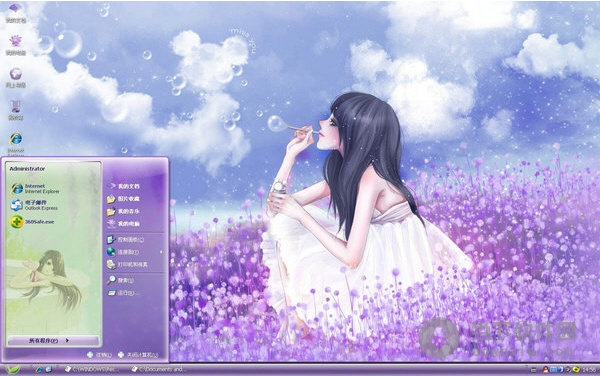Image resolution: width=600 pixels, height=376 pixels.
Task: Click the language bar keyboard icon
Action: click(x=533, y=370)
